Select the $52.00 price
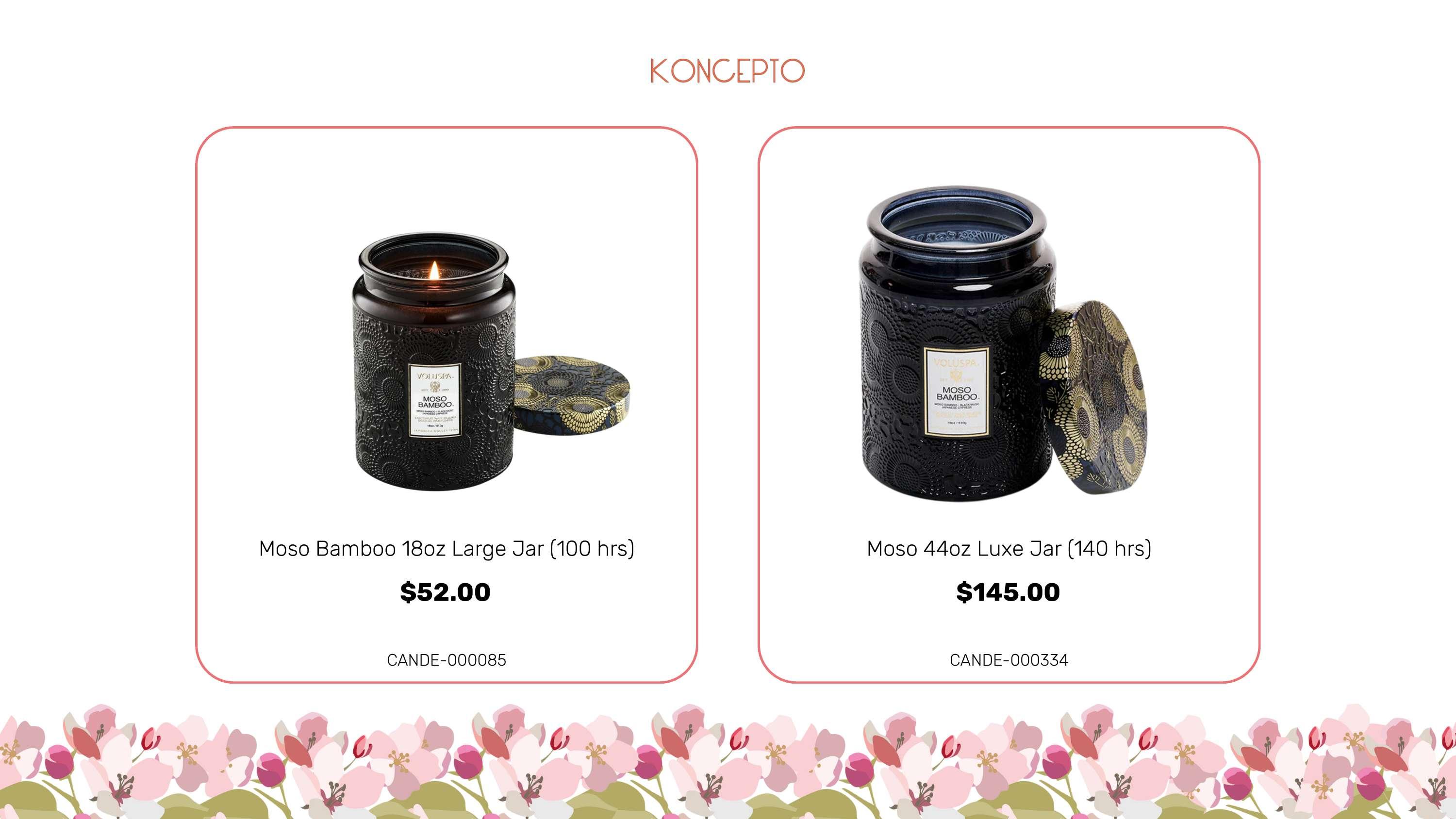This screenshot has height=819, width=1456. click(446, 592)
